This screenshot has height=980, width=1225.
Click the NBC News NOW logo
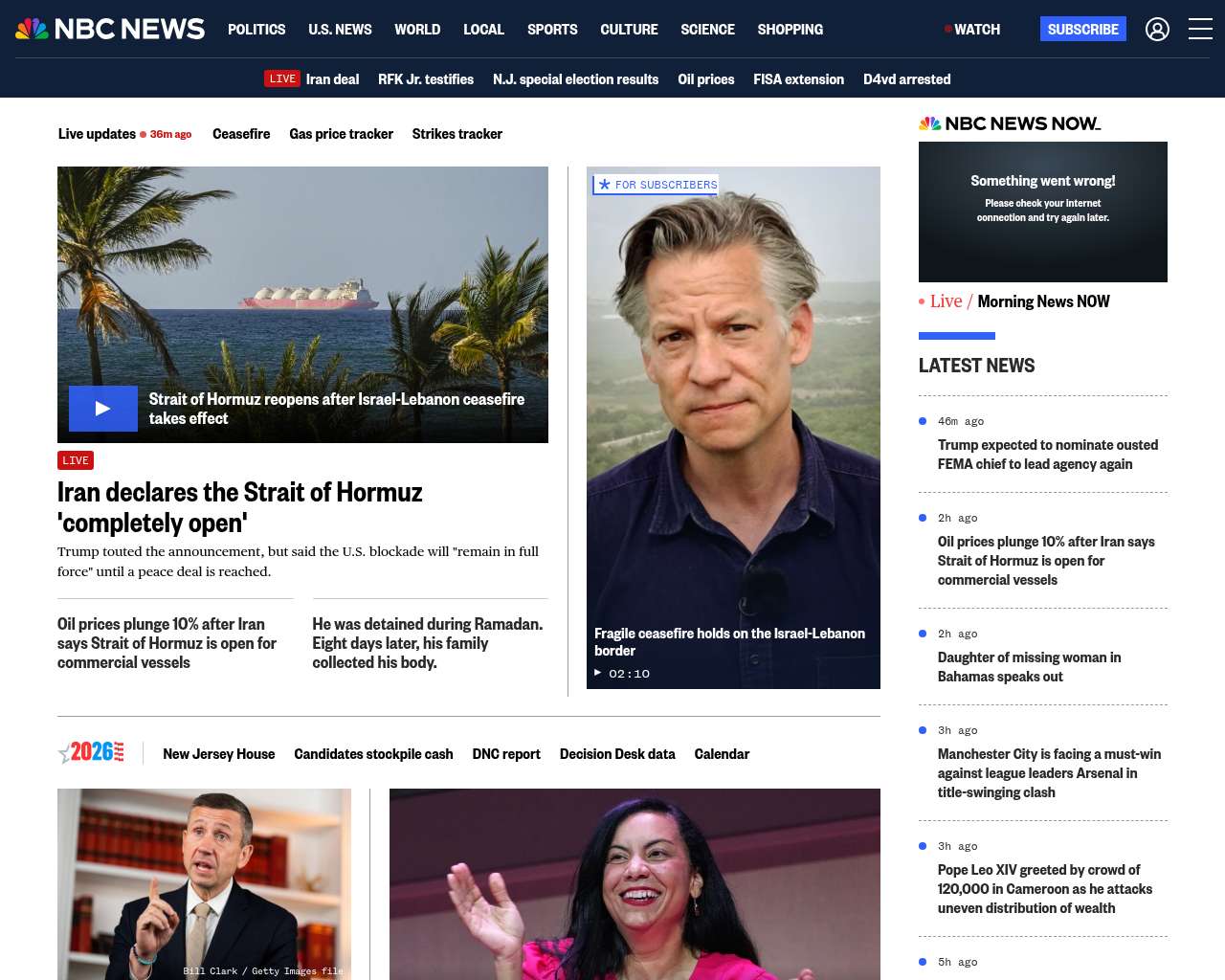(x=1010, y=123)
